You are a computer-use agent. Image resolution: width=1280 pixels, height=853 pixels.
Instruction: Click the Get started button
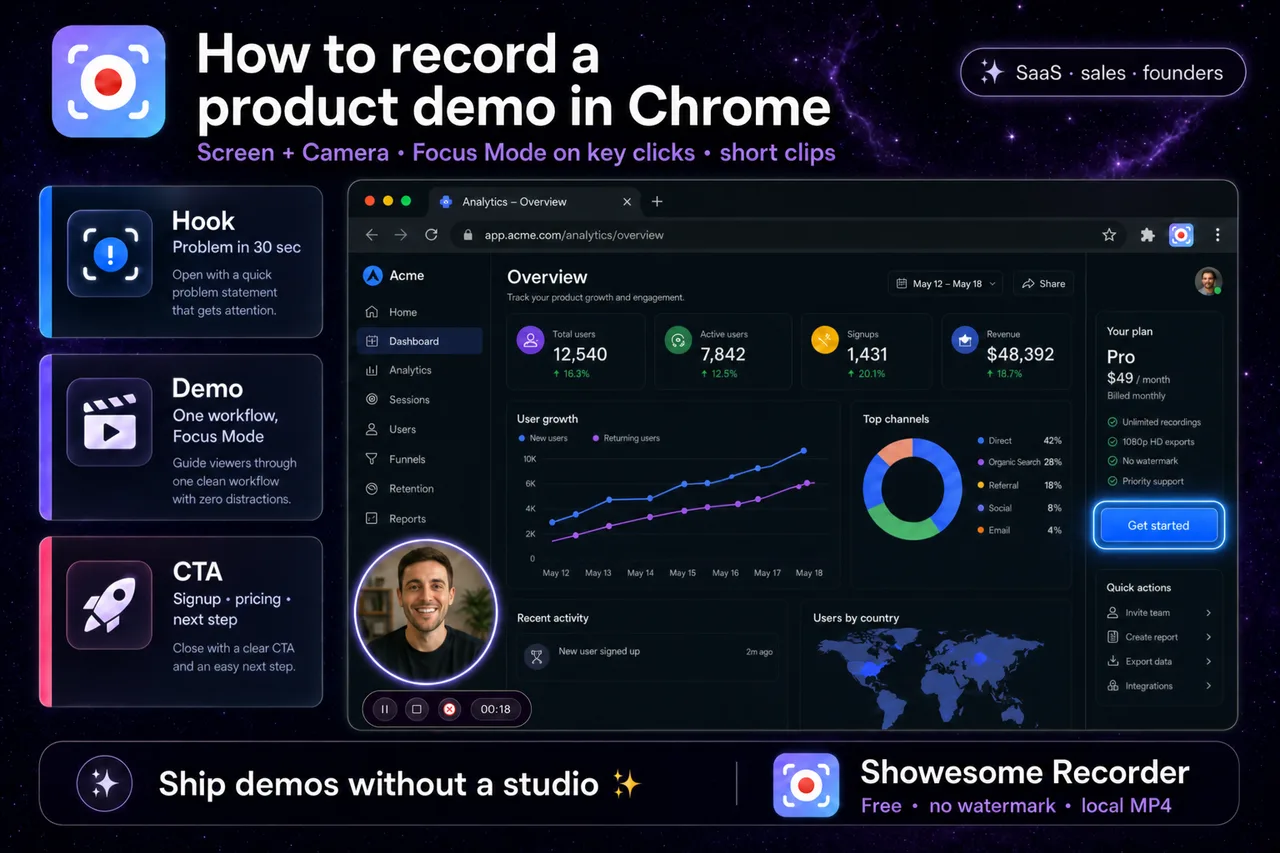(1158, 525)
